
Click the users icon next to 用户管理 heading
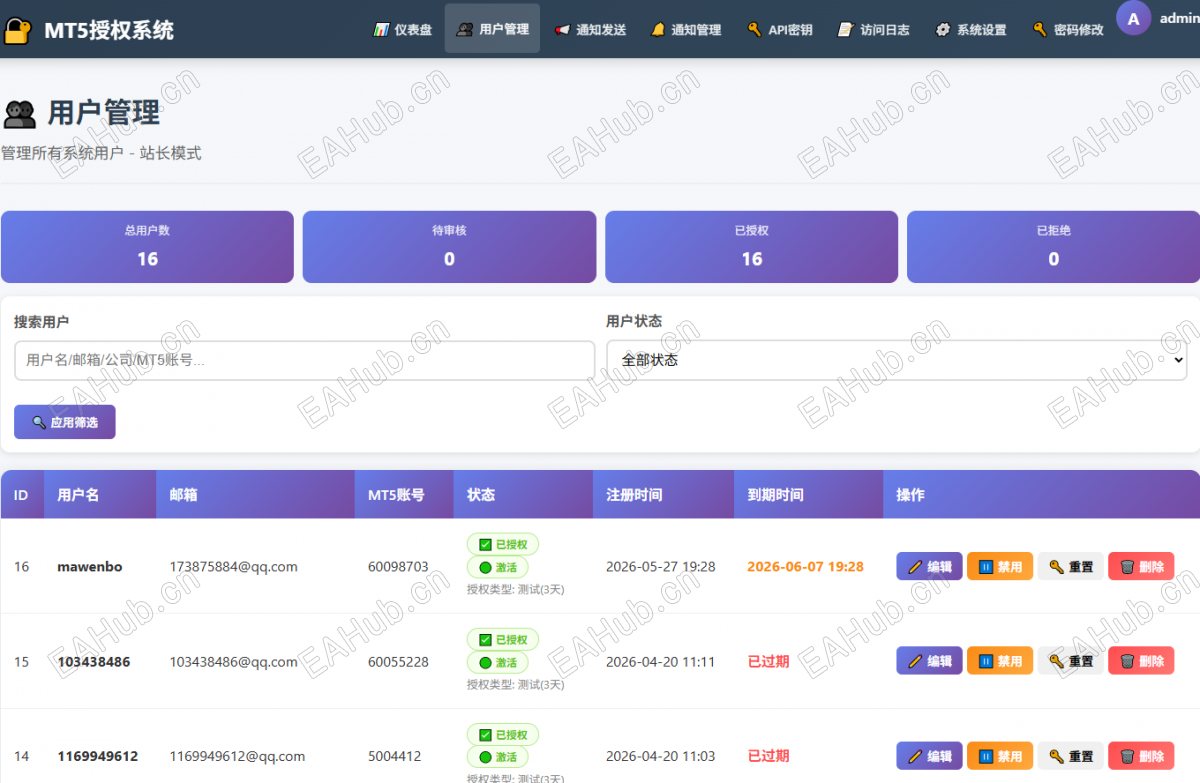[x=19, y=113]
